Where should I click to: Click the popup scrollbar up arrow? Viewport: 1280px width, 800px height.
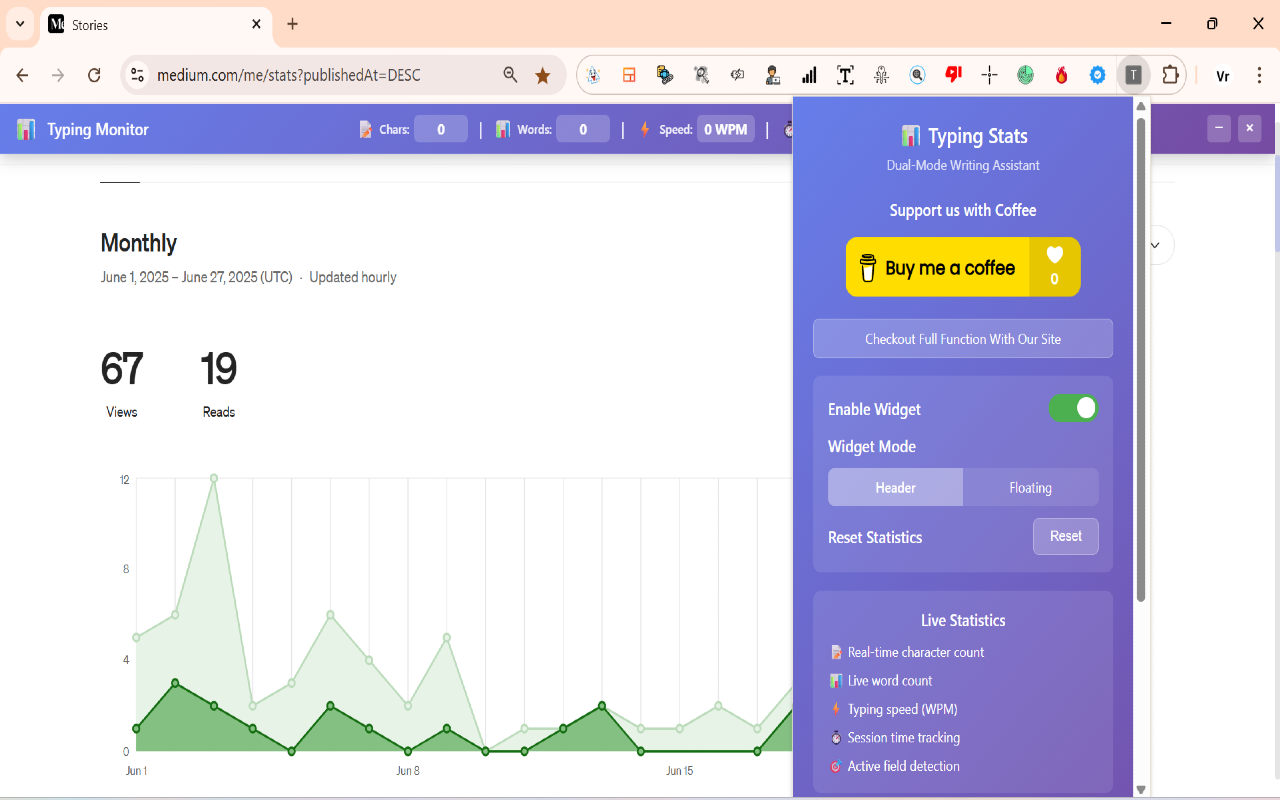click(1141, 106)
